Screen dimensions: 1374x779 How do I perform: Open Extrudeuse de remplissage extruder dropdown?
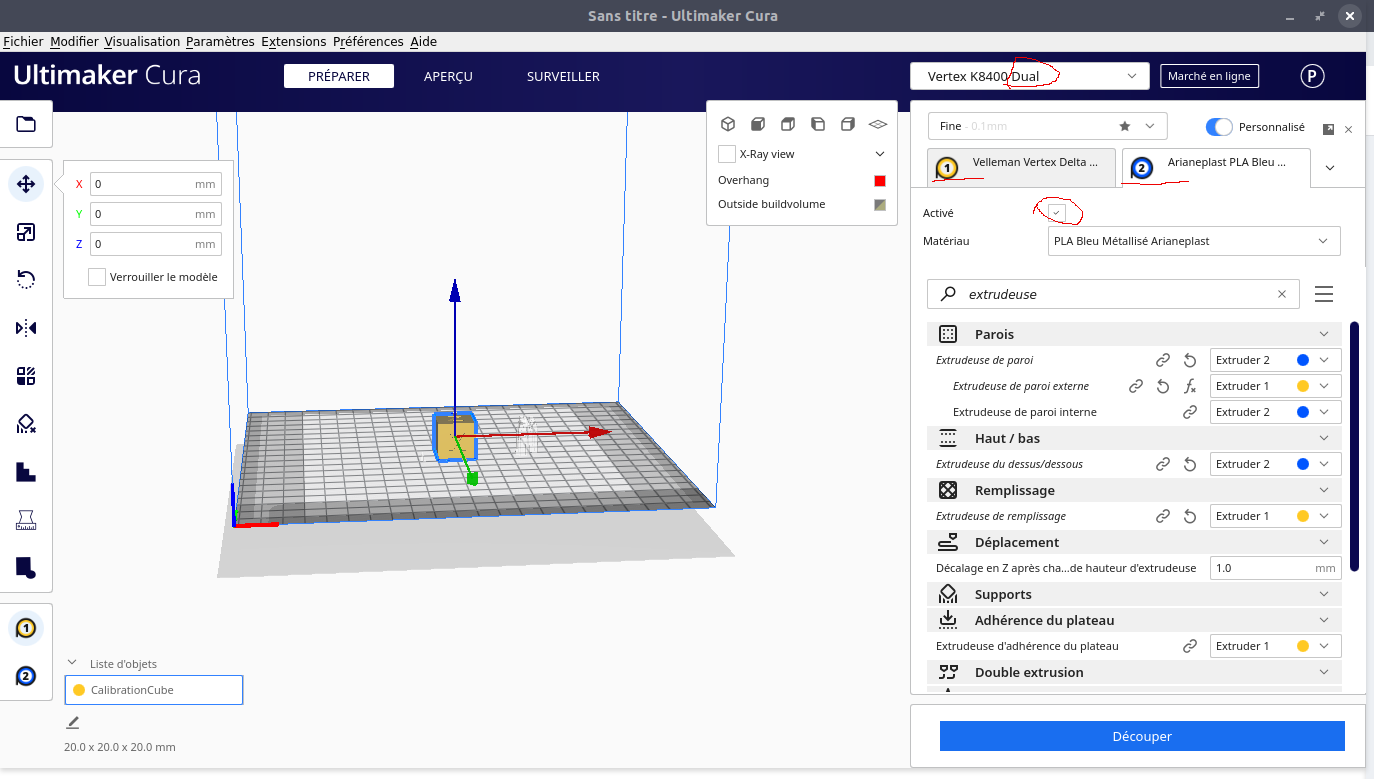[1275, 516]
